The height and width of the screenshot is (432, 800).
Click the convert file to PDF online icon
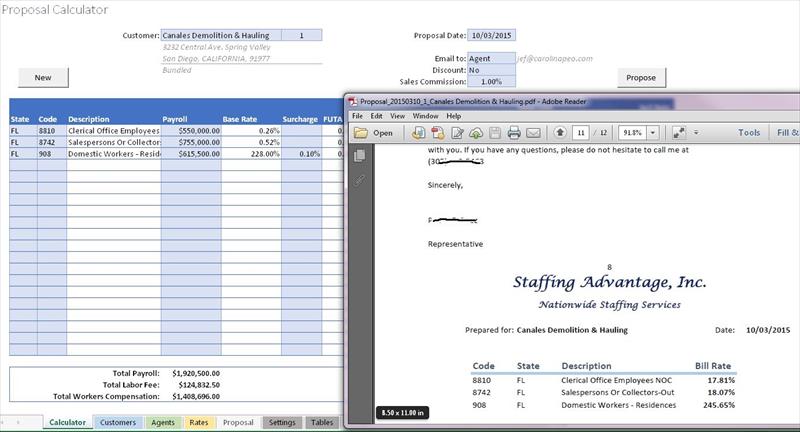[418, 133]
